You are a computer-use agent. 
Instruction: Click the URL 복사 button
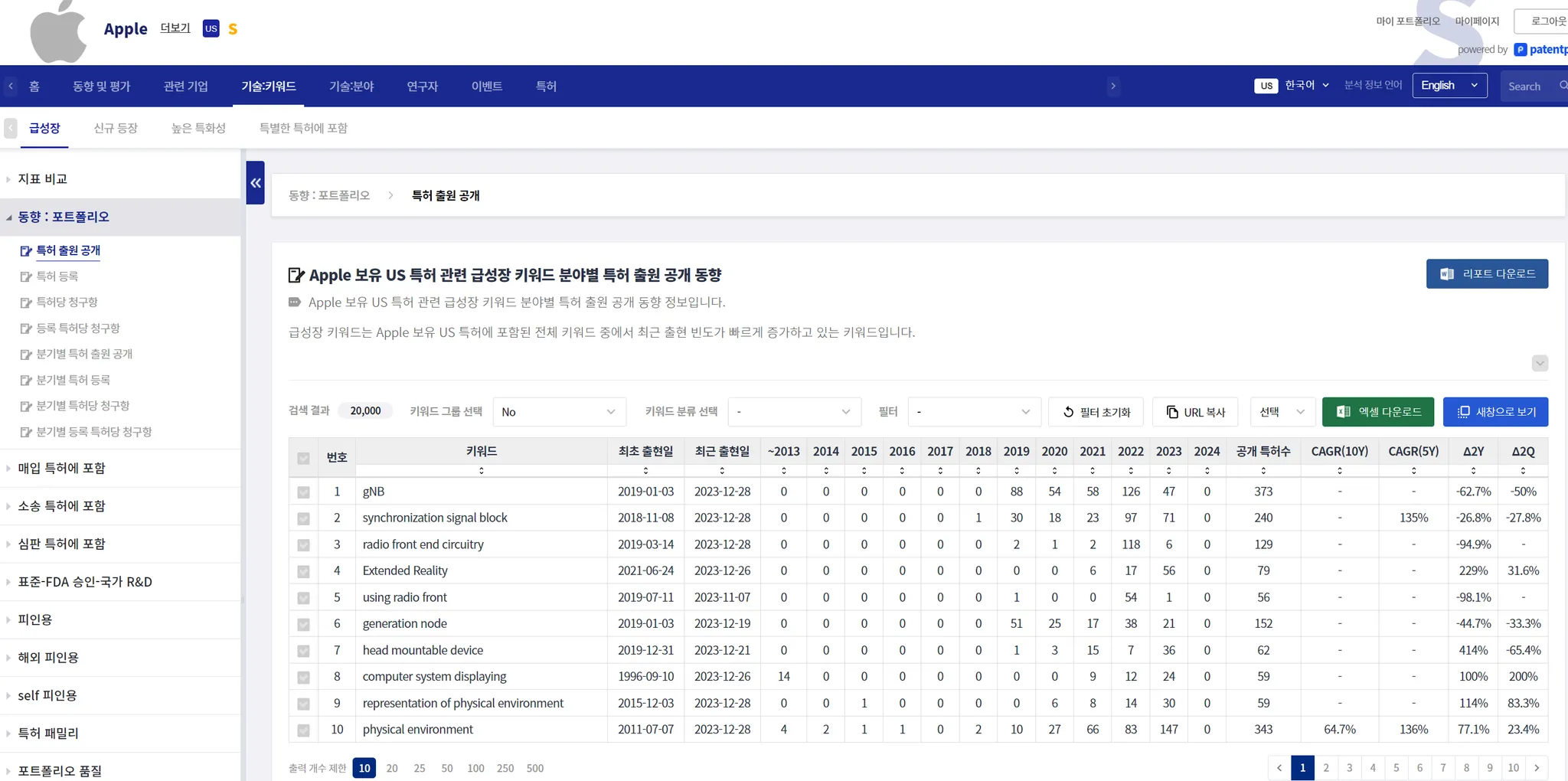[1195, 412]
